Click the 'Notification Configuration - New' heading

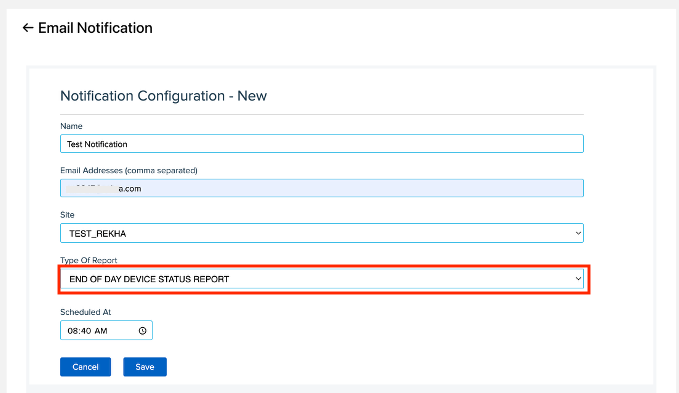pos(163,96)
